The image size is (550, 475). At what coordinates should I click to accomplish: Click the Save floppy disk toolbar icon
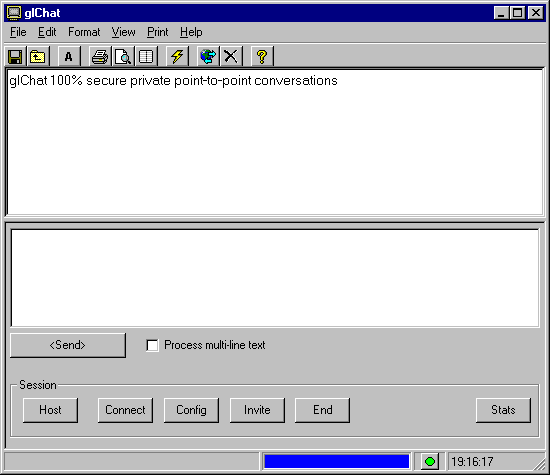click(x=15, y=56)
